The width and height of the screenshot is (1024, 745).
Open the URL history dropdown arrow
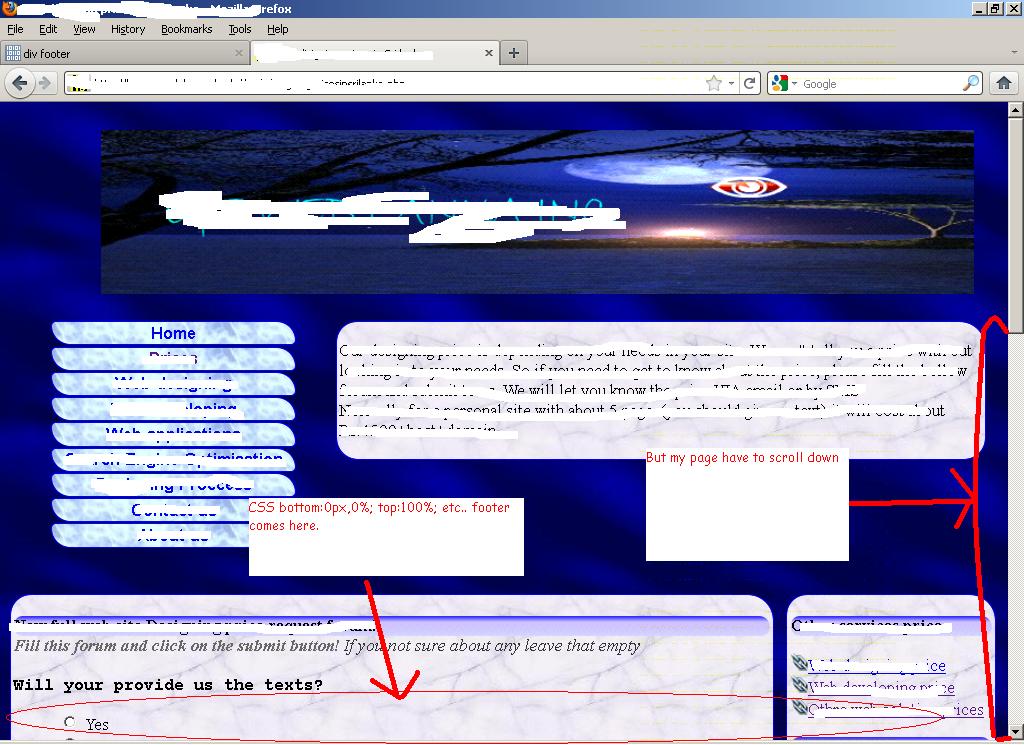[731, 84]
